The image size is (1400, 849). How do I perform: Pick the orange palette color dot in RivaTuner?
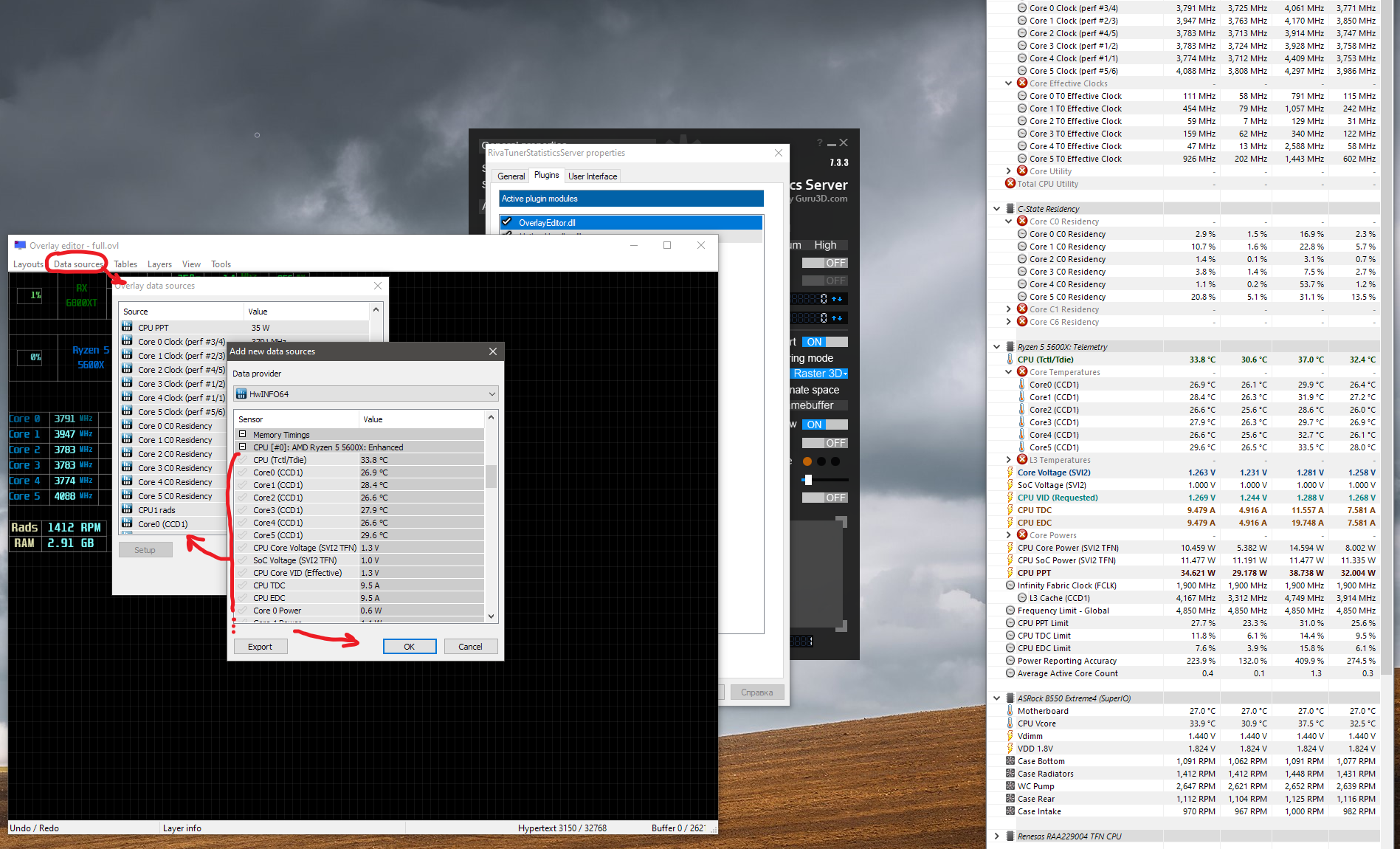(x=807, y=461)
